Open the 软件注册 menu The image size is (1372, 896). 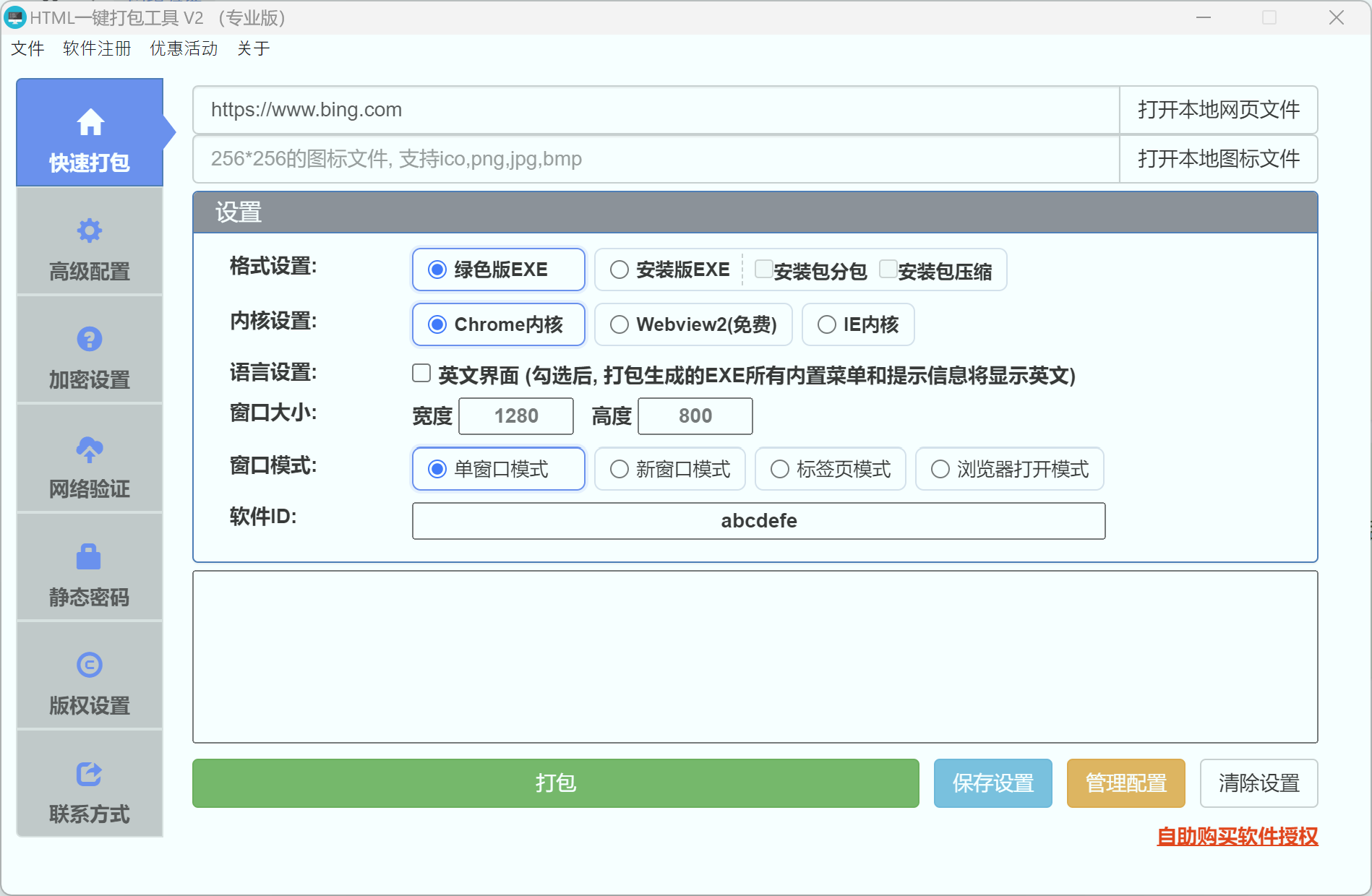(96, 48)
